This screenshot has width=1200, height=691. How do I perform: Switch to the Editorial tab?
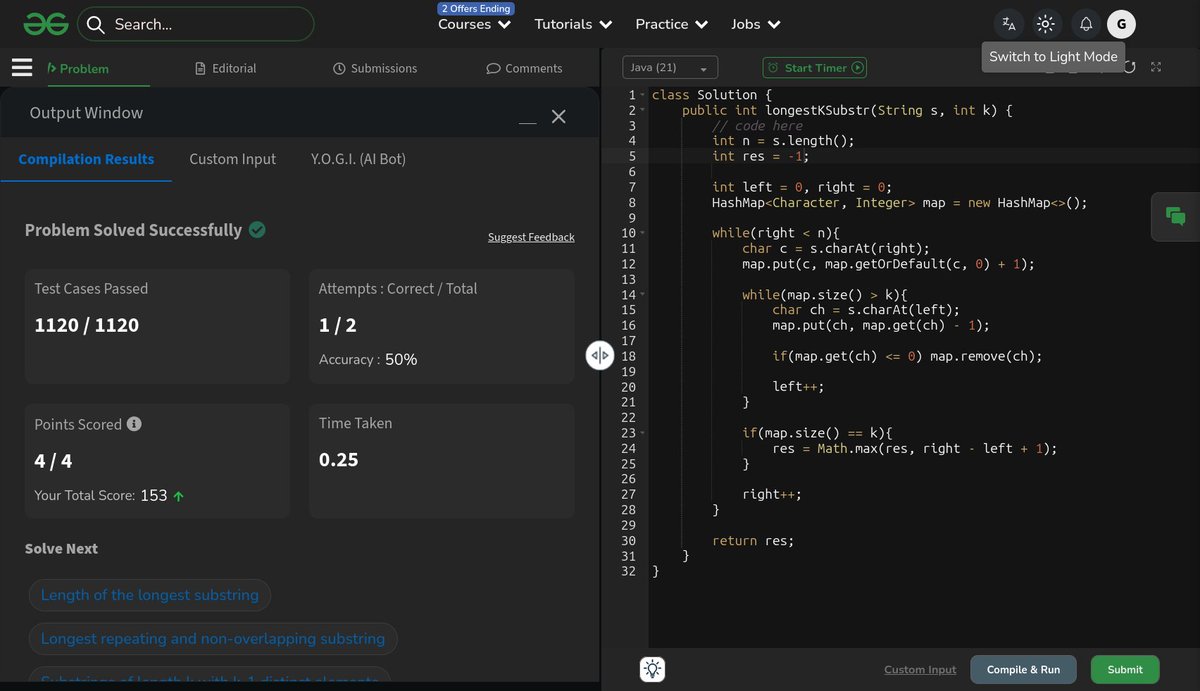[226, 68]
